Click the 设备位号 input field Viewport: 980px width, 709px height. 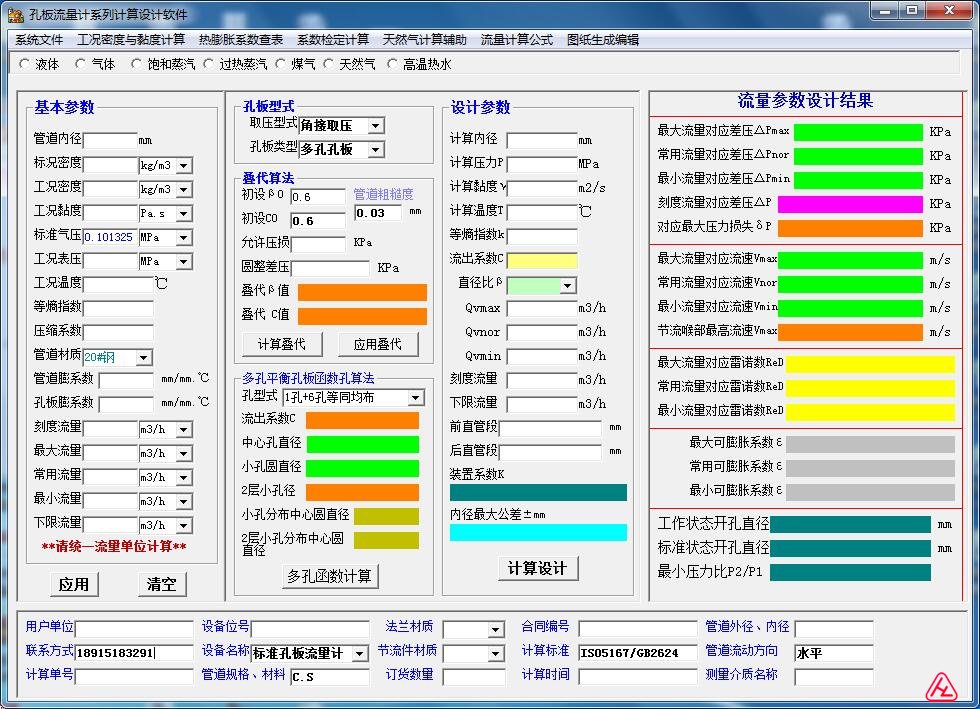(x=310, y=629)
